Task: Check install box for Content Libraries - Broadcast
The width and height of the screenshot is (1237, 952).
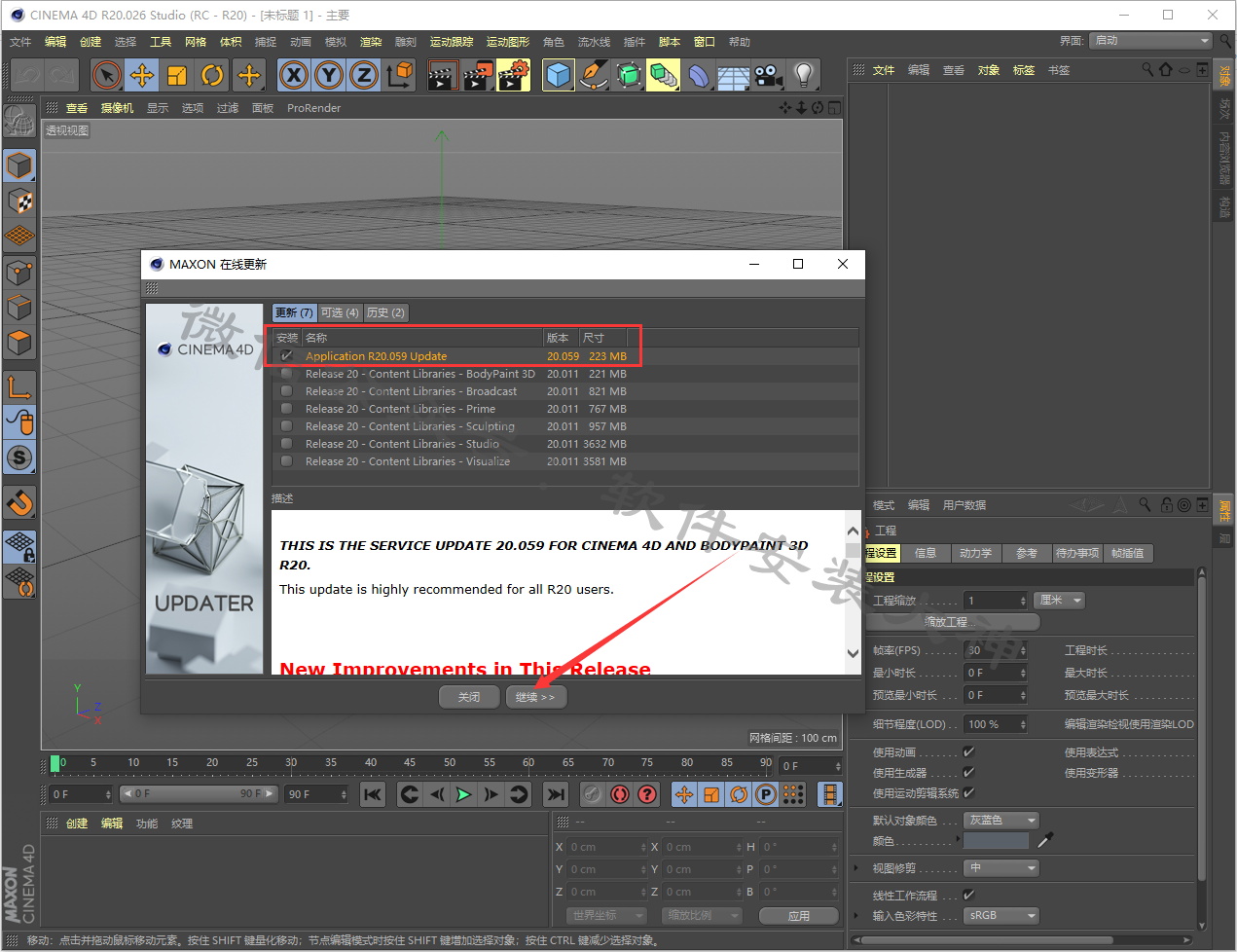Action: click(x=286, y=391)
